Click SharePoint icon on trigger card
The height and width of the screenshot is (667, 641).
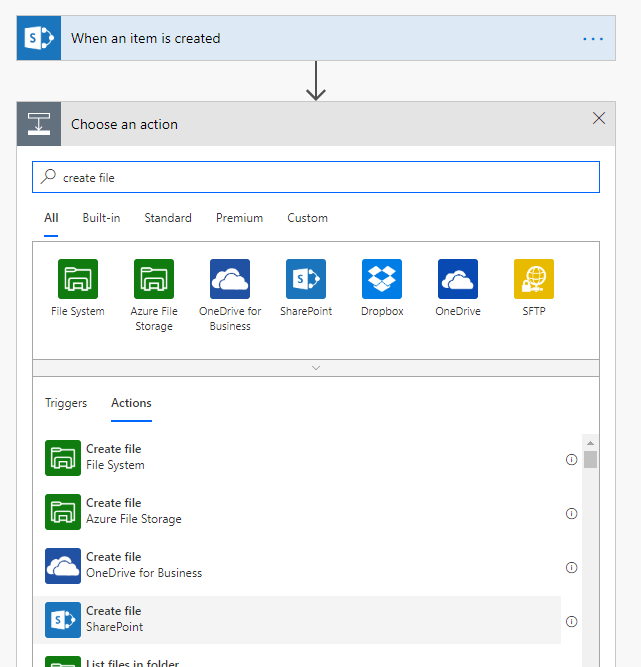click(39, 38)
